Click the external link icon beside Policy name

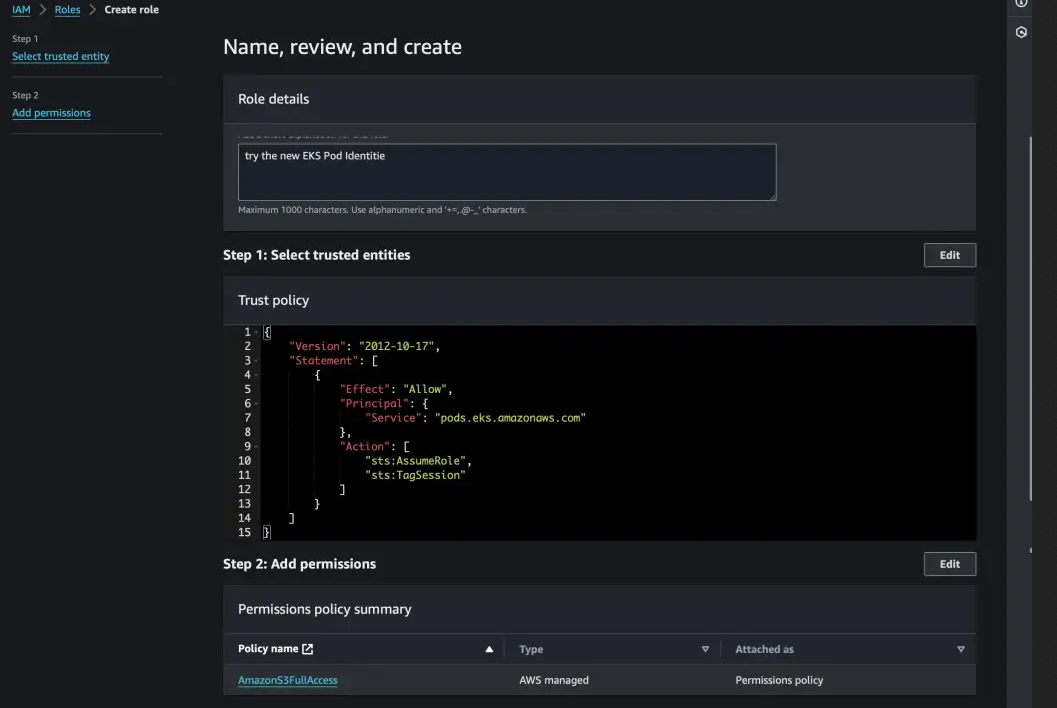tap(307, 649)
